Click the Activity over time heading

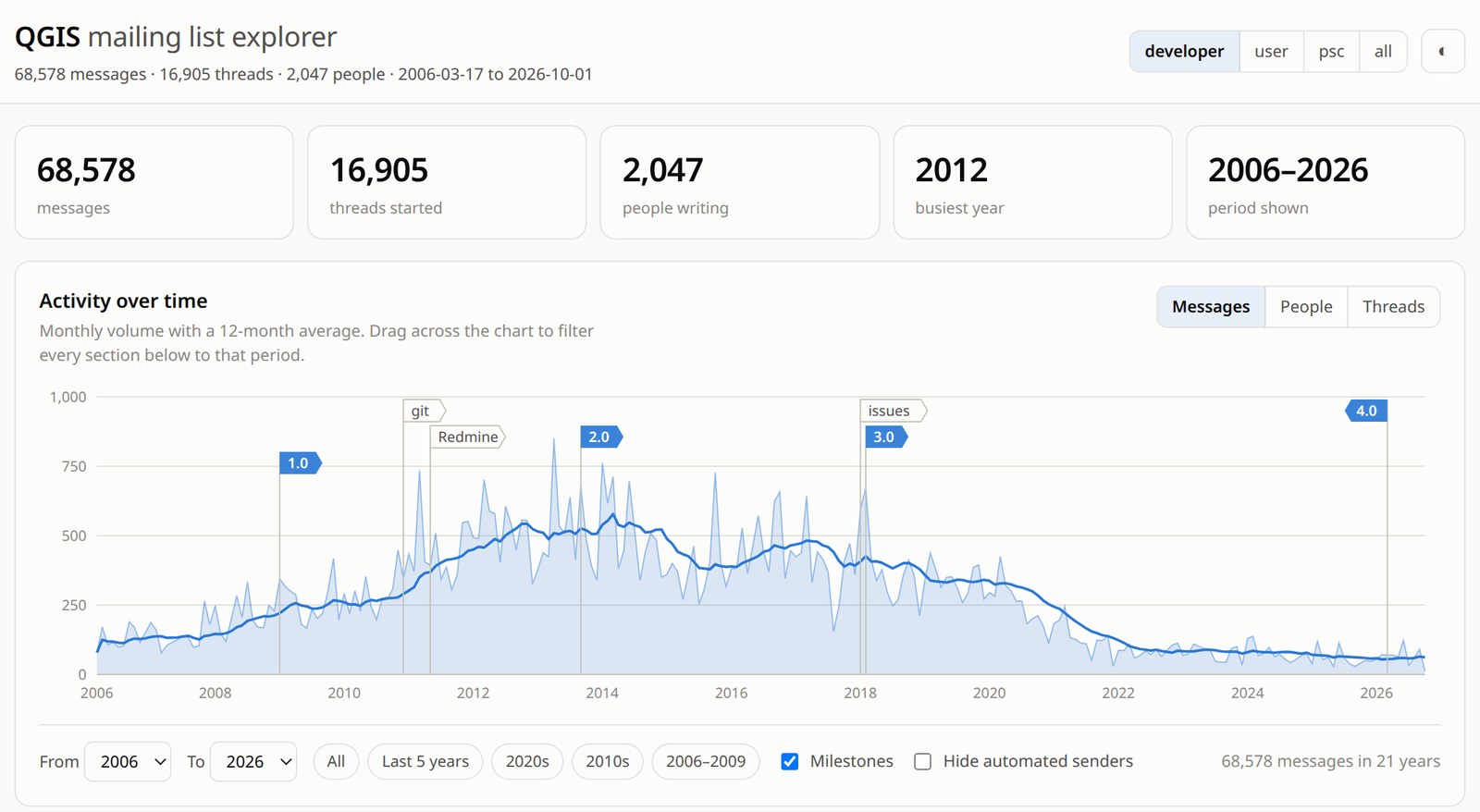coord(123,301)
